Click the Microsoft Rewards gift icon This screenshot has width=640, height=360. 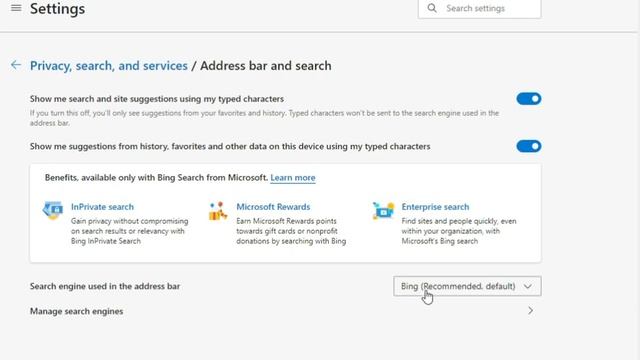218,211
